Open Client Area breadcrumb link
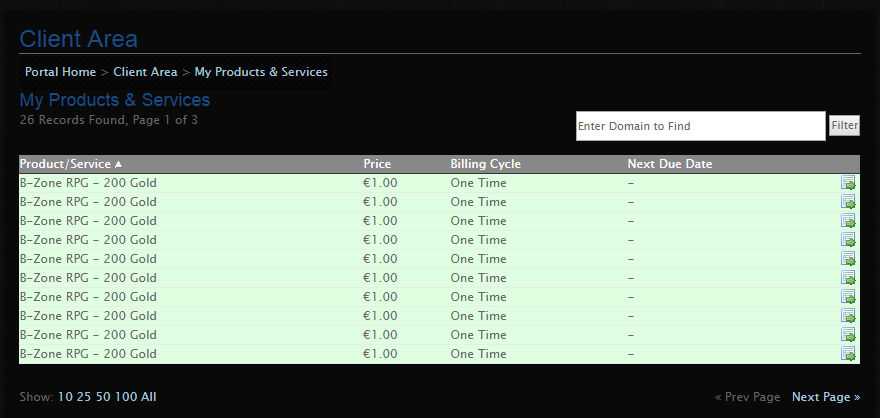The image size is (880, 418). point(145,72)
